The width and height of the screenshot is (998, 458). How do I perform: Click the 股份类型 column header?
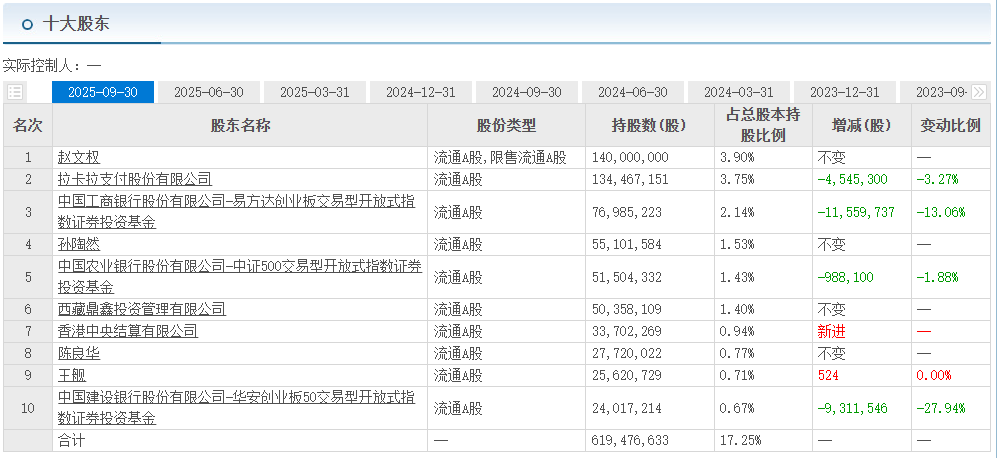click(x=507, y=126)
